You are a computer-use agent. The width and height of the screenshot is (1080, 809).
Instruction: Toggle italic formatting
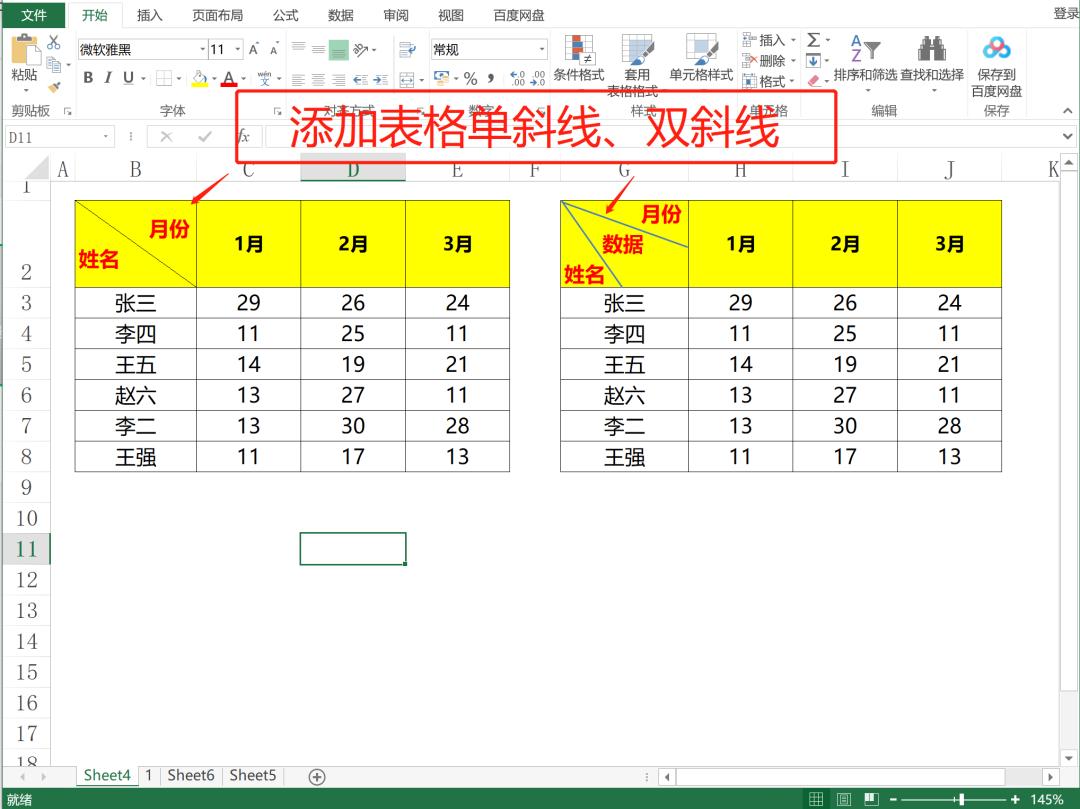(107, 75)
